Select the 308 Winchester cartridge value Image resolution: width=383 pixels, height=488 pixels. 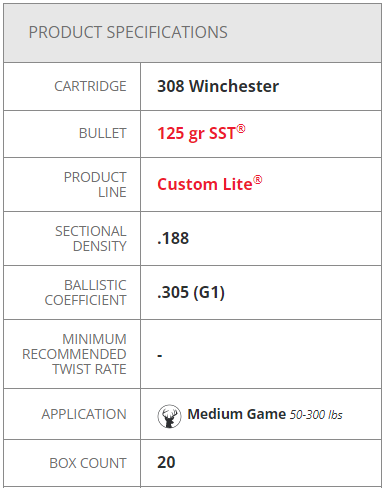click(218, 86)
